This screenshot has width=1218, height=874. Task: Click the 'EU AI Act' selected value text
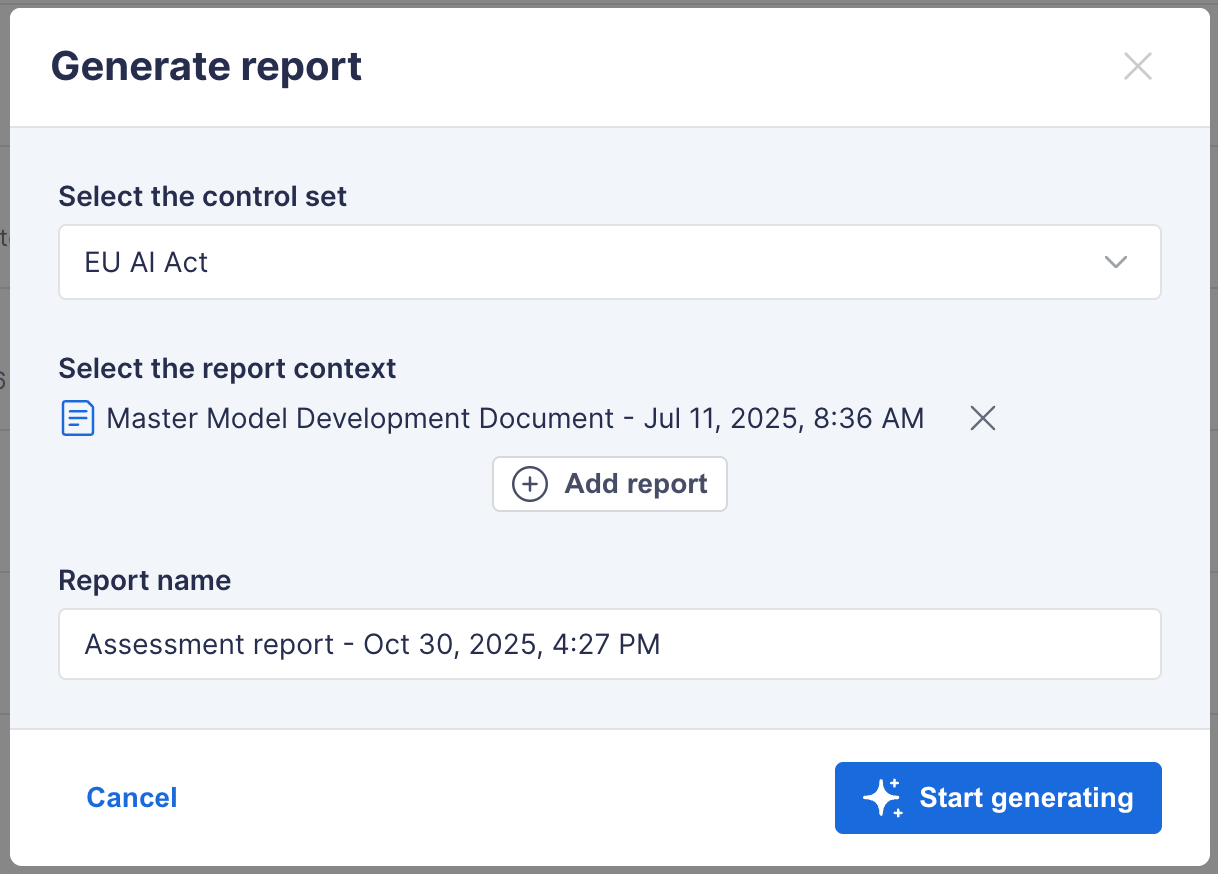point(146,262)
